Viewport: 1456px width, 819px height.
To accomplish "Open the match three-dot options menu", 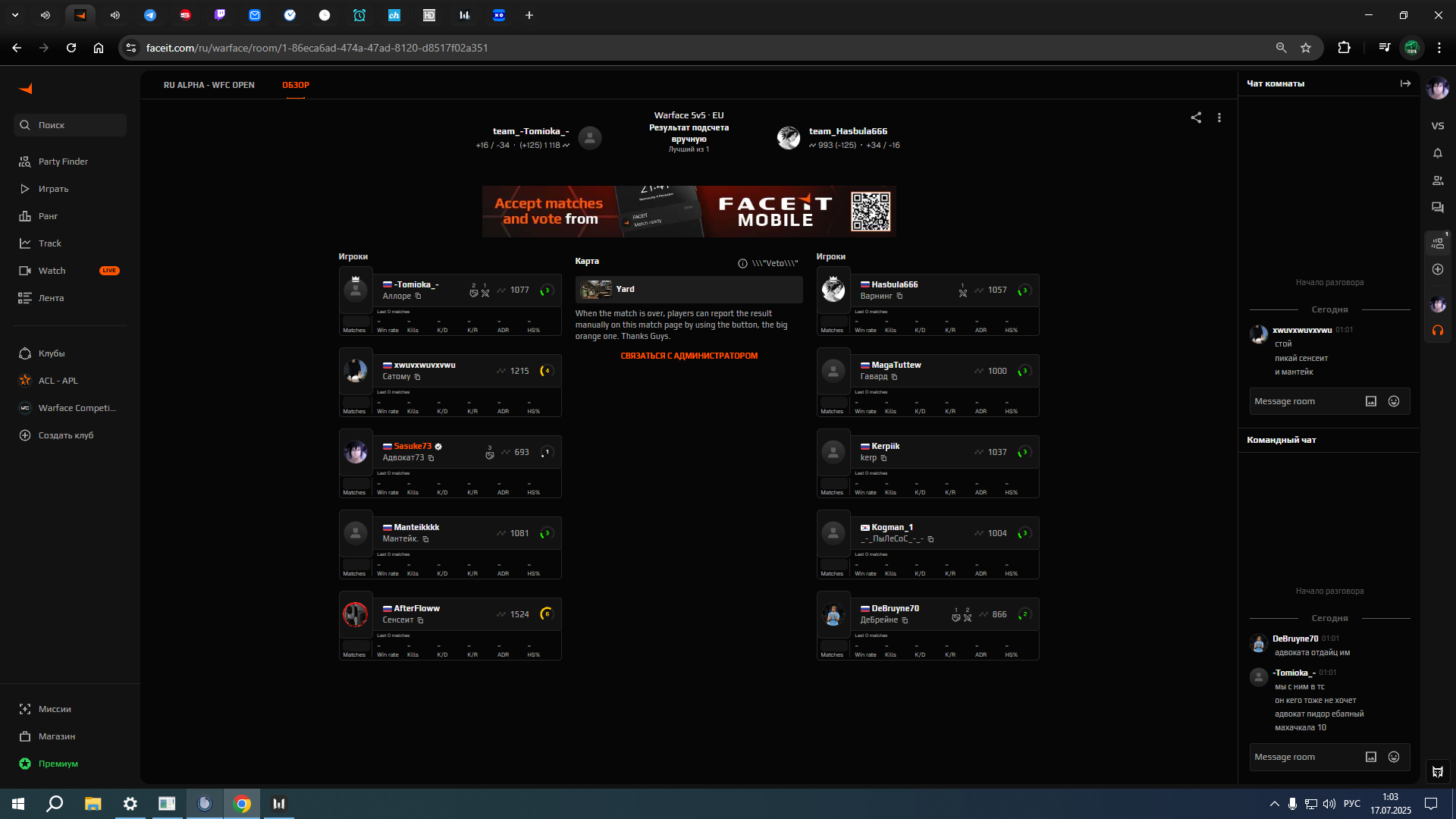I will pos(1219,118).
